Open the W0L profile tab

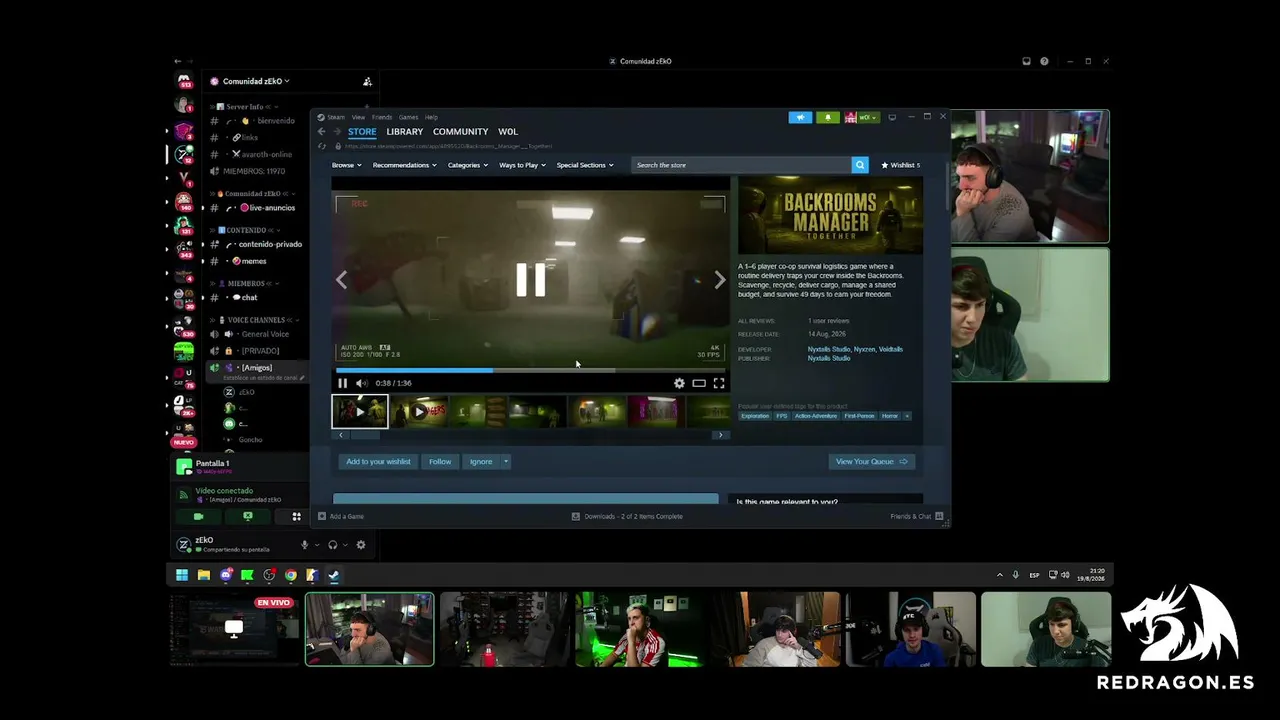click(508, 132)
